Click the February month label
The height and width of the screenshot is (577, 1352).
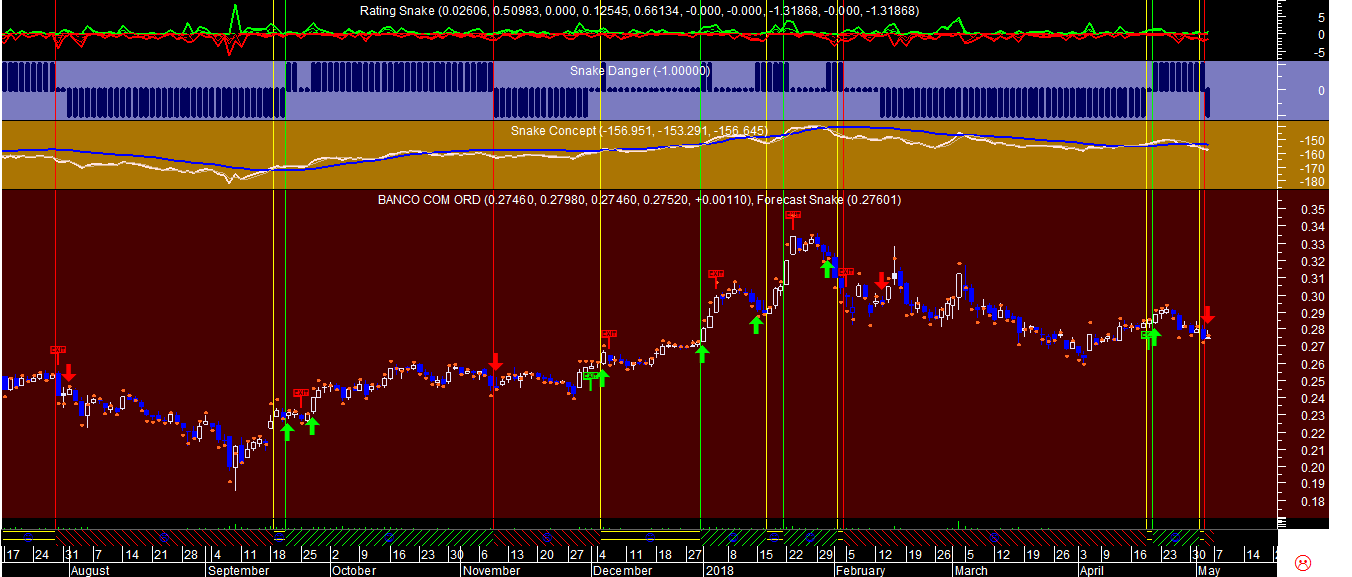pyautogui.click(x=861, y=571)
